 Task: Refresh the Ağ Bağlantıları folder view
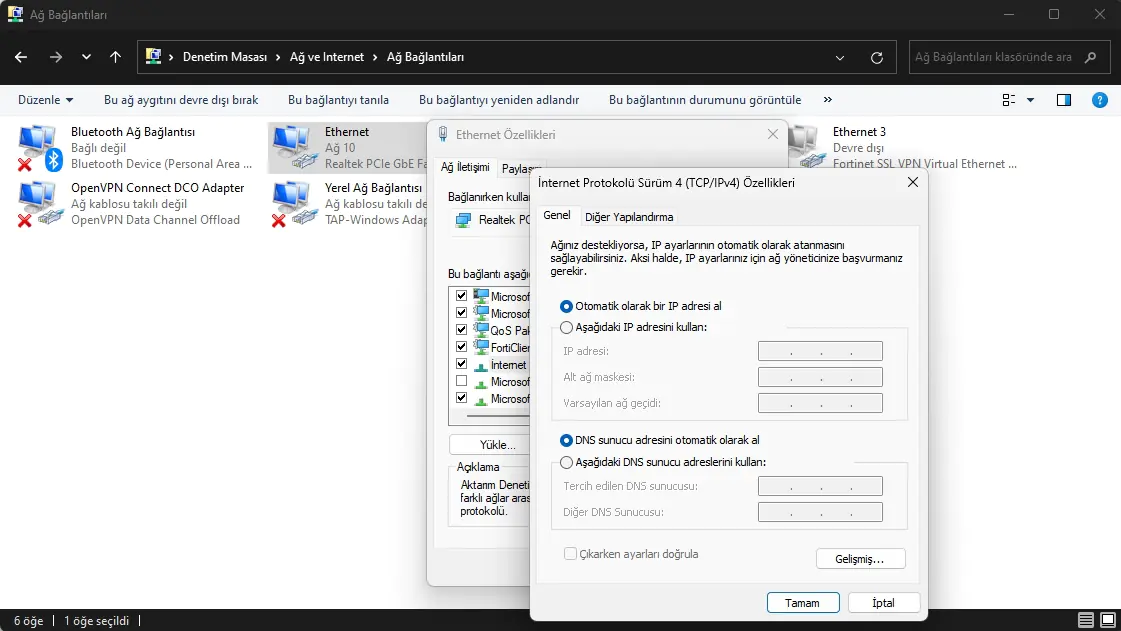click(878, 57)
